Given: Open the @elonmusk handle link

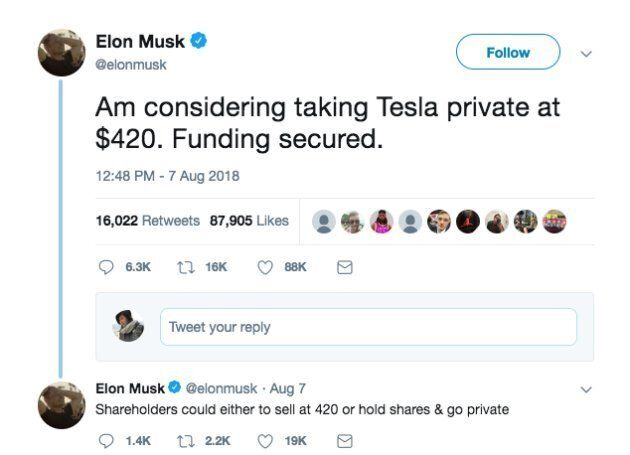Looking at the screenshot, I should coord(131,64).
